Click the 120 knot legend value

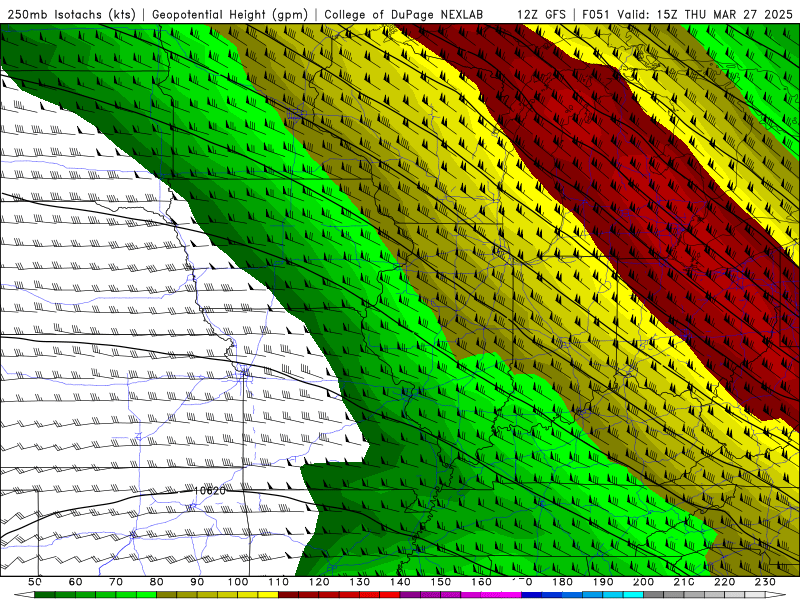(x=319, y=582)
